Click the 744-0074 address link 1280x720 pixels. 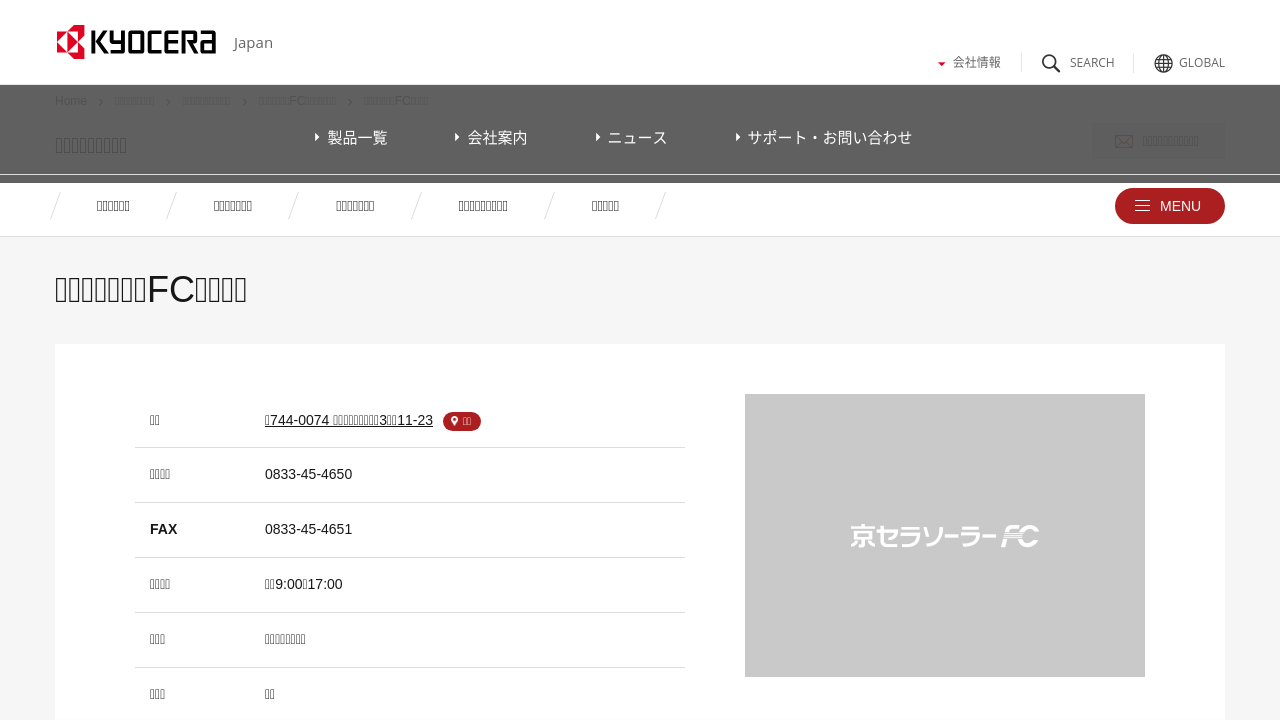coord(348,420)
